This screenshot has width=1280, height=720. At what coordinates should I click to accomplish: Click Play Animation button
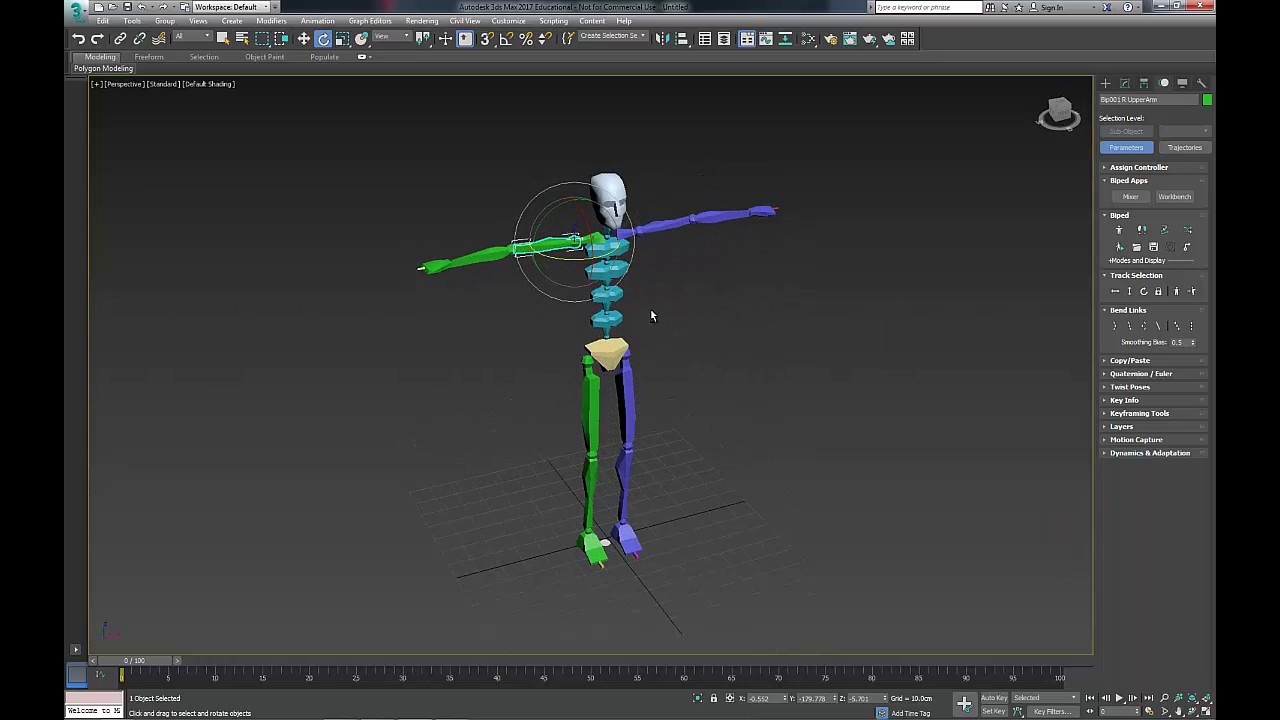coord(1119,698)
